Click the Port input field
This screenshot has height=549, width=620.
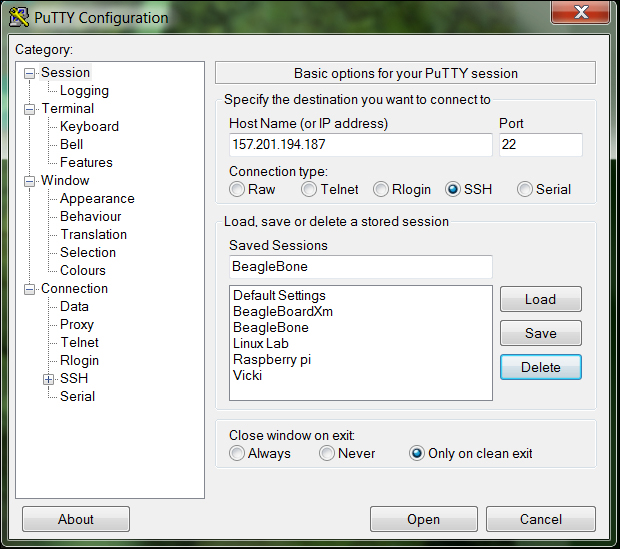click(x=541, y=144)
